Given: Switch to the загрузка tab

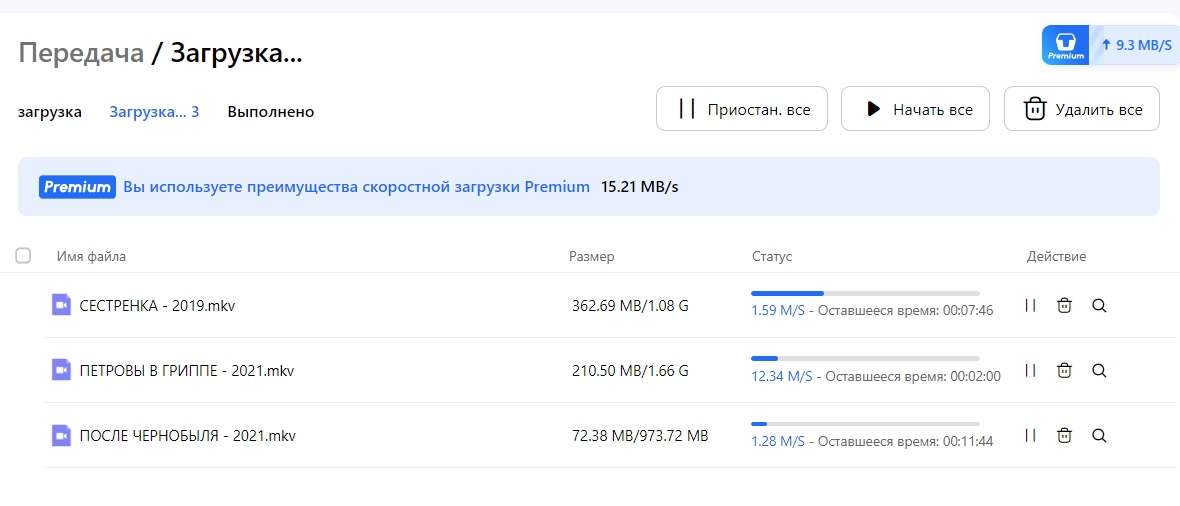Looking at the screenshot, I should tap(50, 112).
